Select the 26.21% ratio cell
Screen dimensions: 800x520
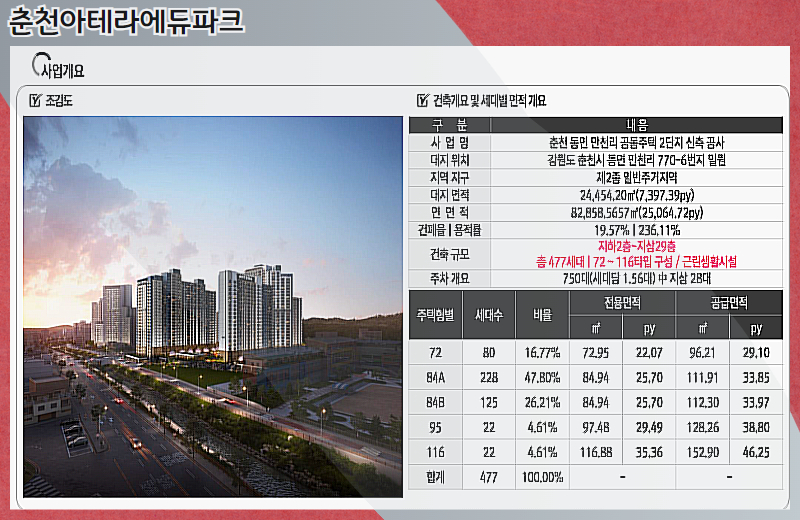click(542, 403)
